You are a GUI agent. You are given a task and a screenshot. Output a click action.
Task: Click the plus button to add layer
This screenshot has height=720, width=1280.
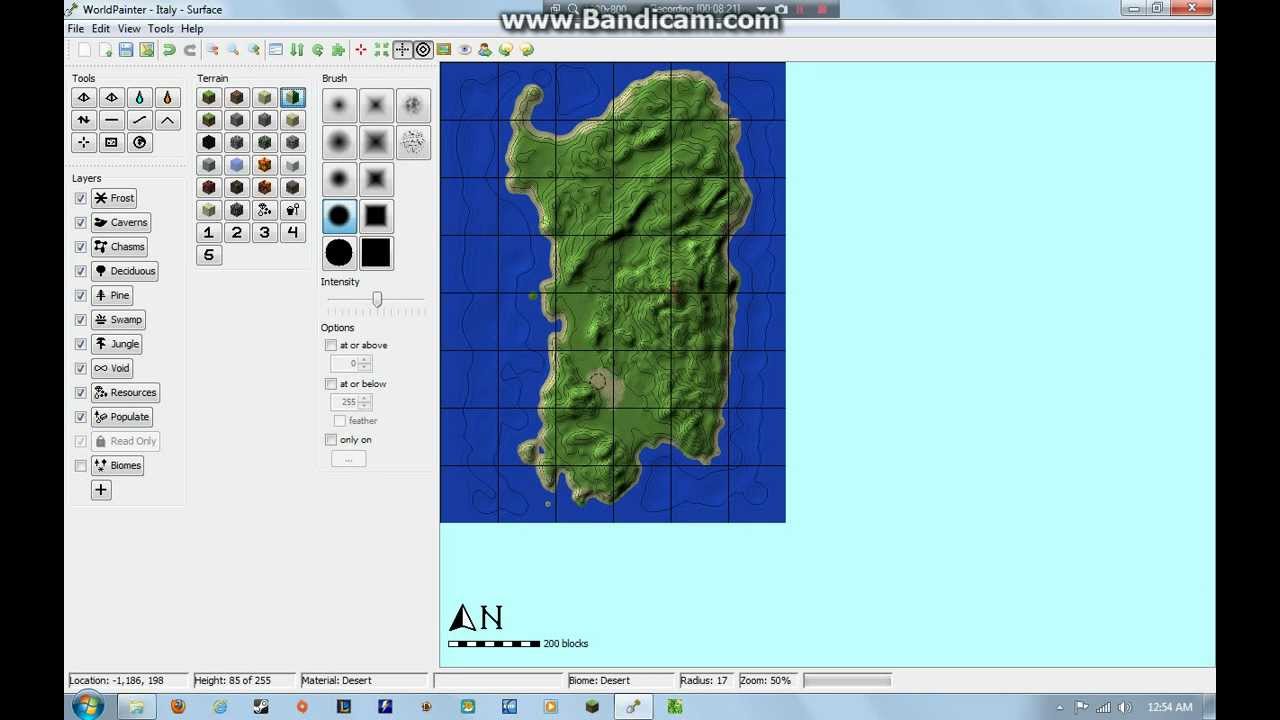[x=100, y=490]
